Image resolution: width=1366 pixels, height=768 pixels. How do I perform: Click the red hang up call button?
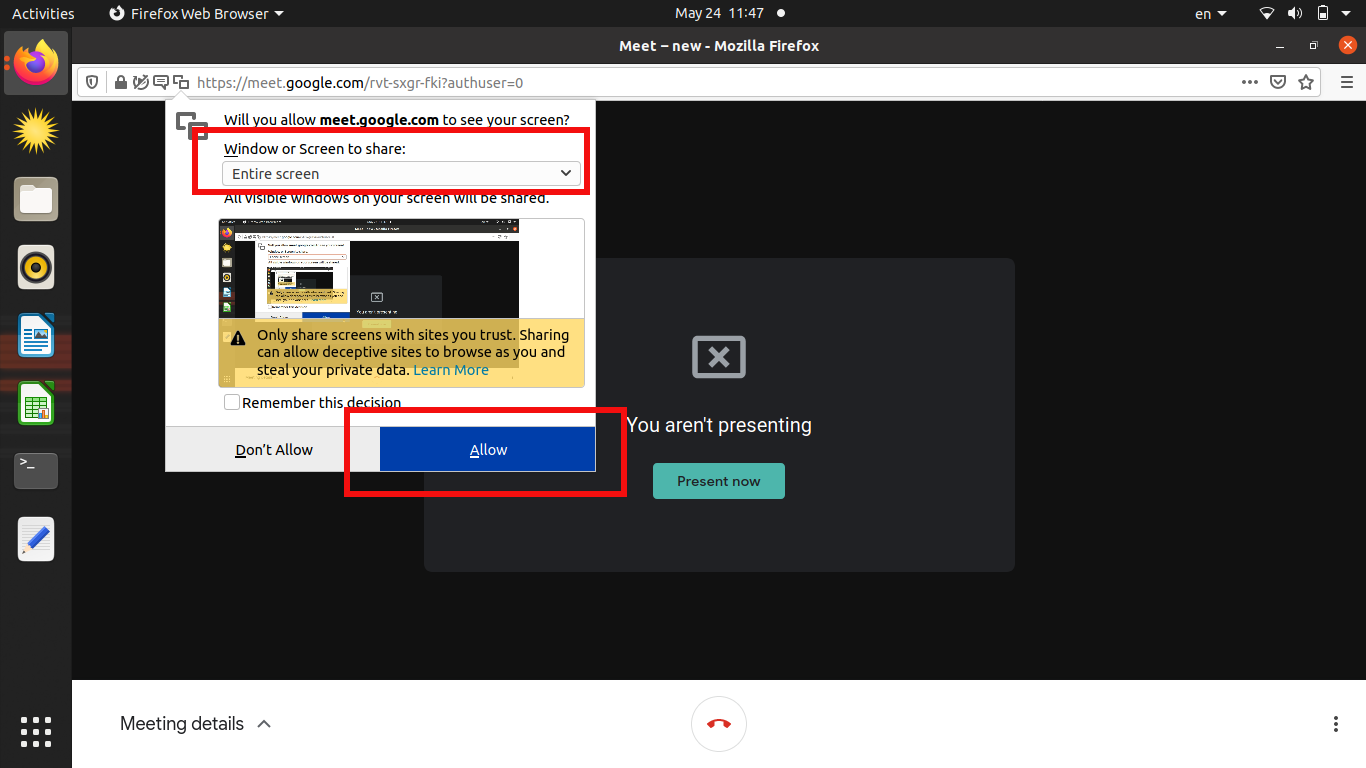click(x=719, y=724)
